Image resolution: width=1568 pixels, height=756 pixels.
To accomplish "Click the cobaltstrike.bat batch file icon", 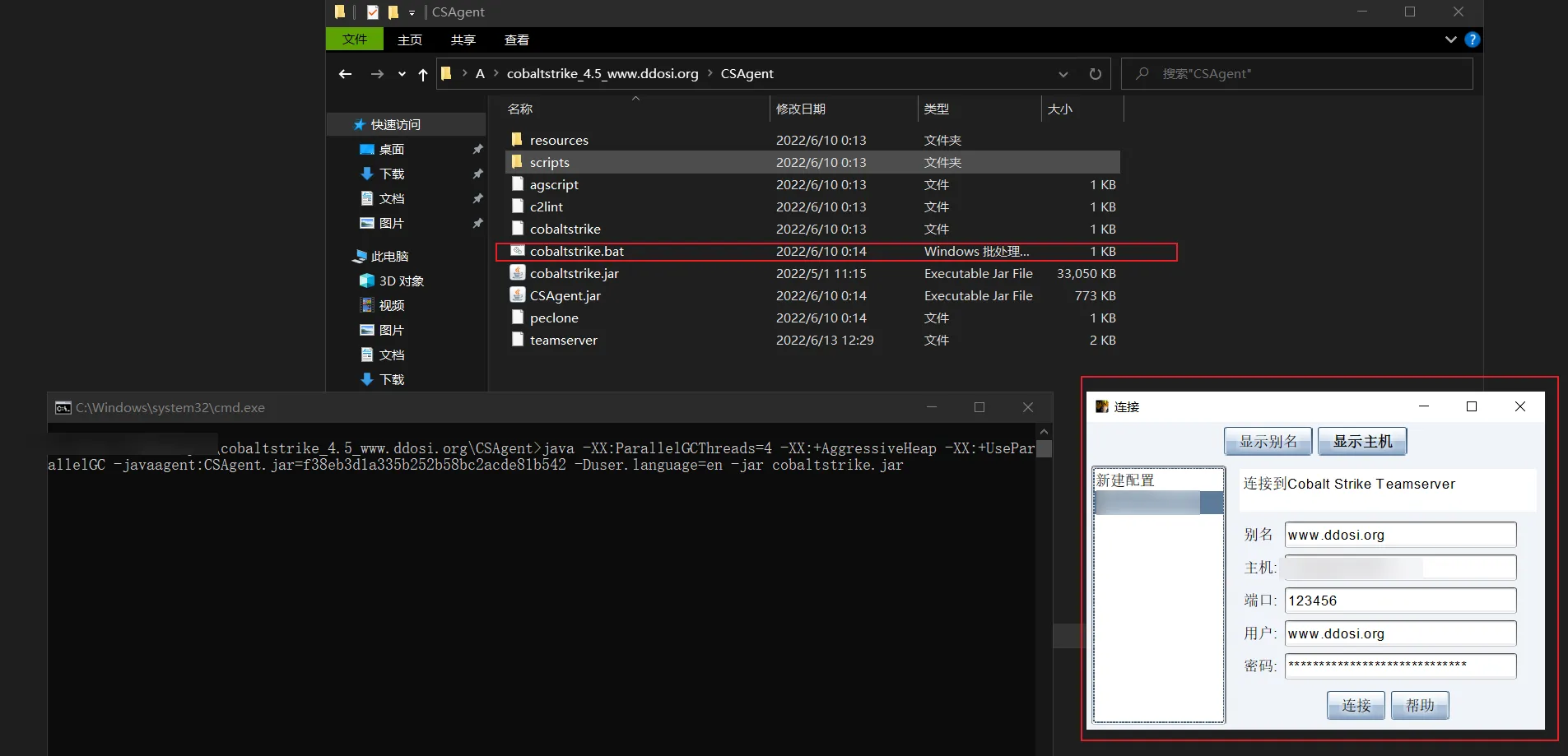I will pos(517,251).
